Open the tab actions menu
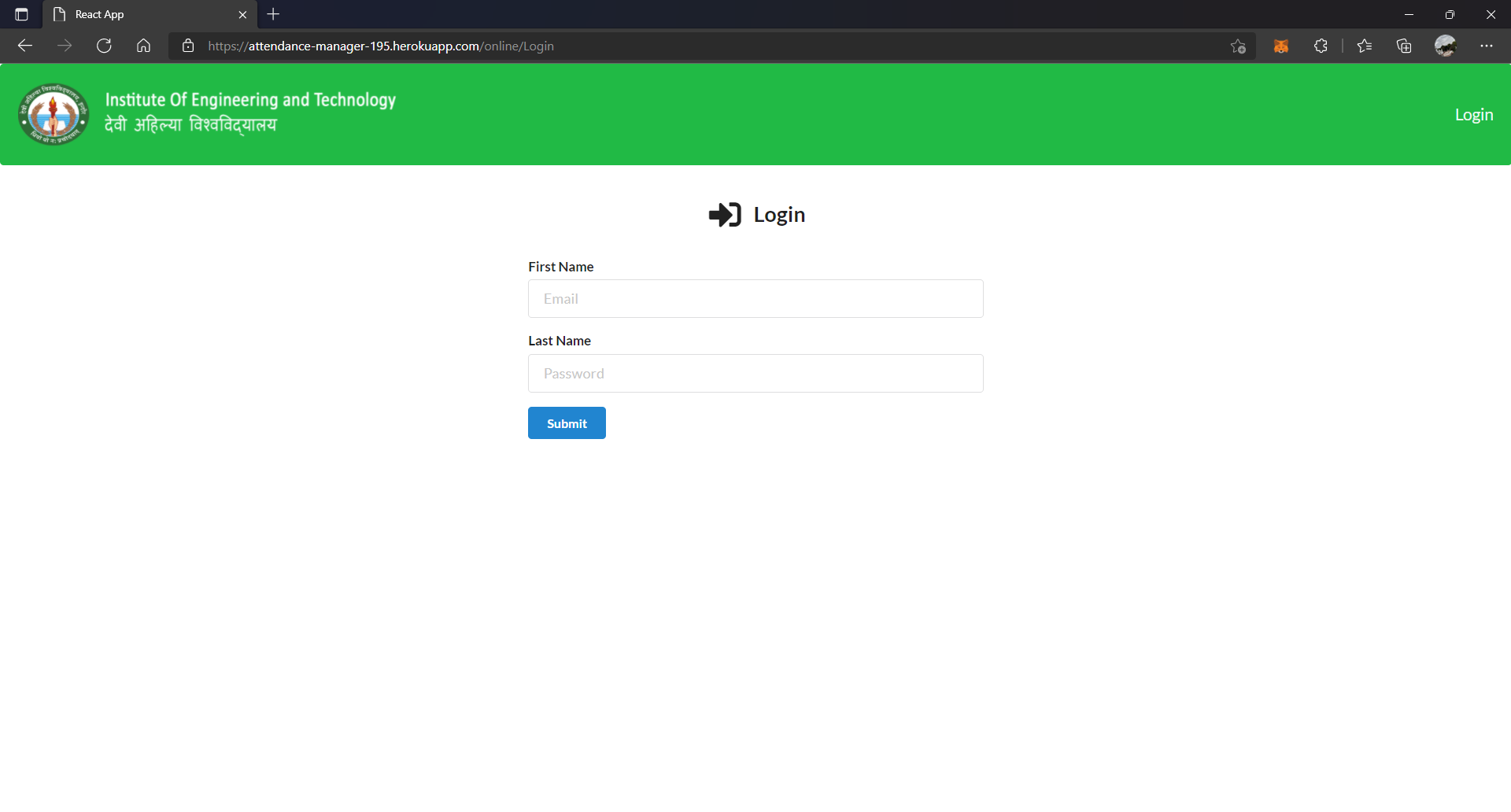The width and height of the screenshot is (1511, 812). pos(20,14)
